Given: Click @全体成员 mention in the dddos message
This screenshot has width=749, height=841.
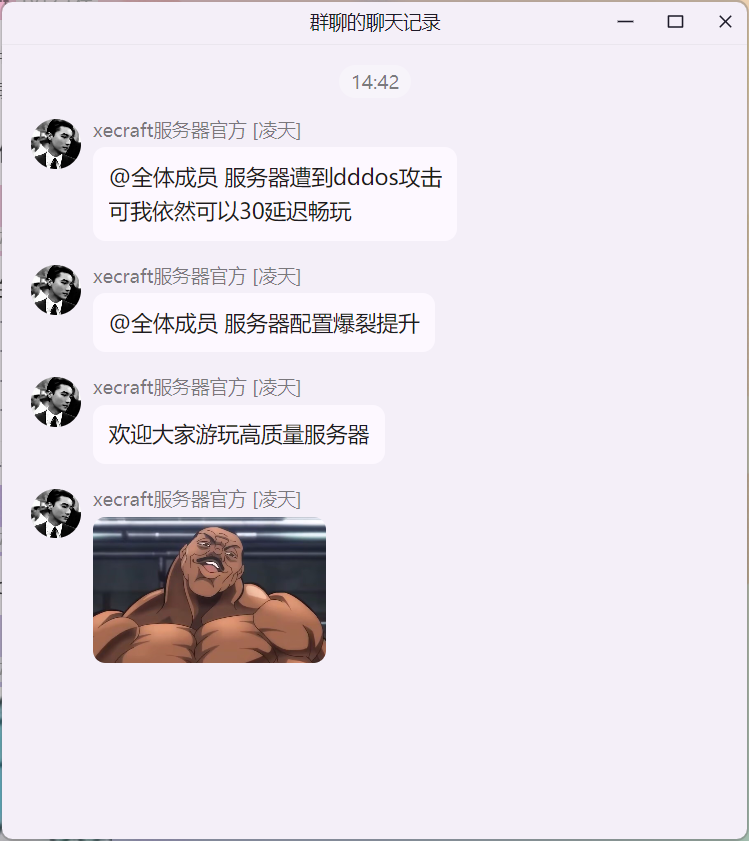Looking at the screenshot, I should (x=163, y=178).
